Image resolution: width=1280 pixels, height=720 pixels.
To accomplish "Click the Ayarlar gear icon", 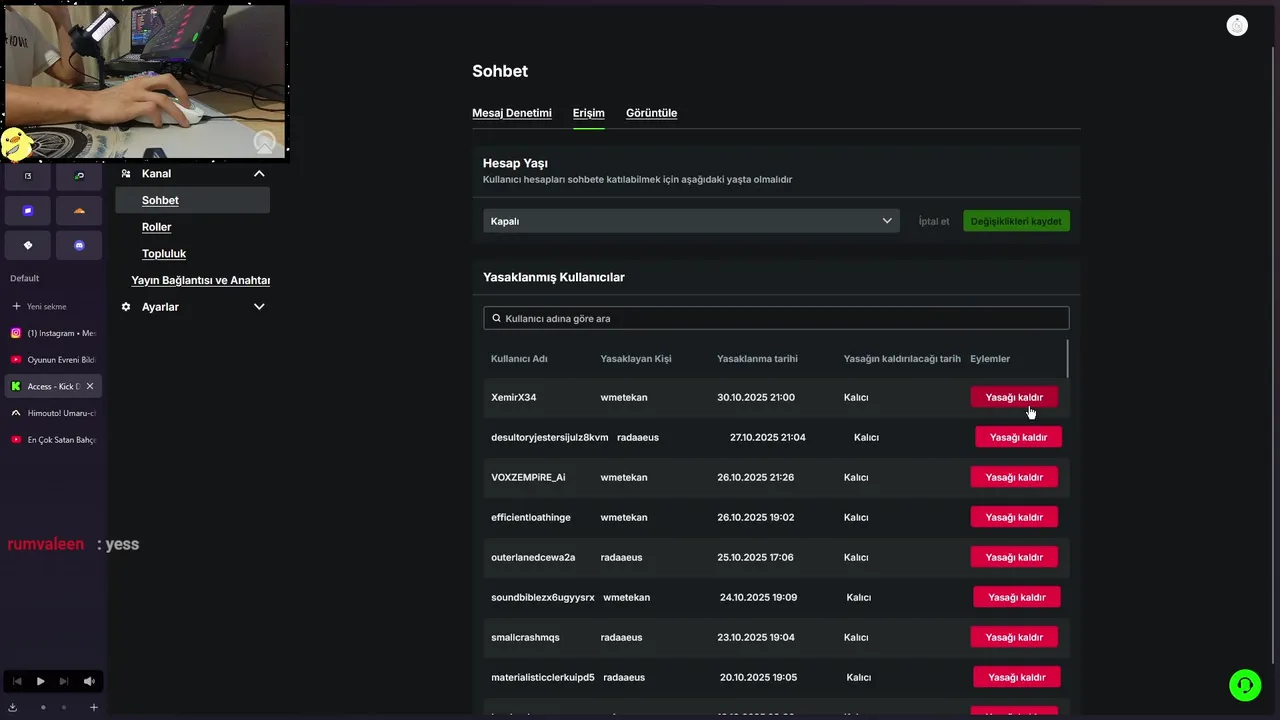I will pyautogui.click(x=126, y=307).
